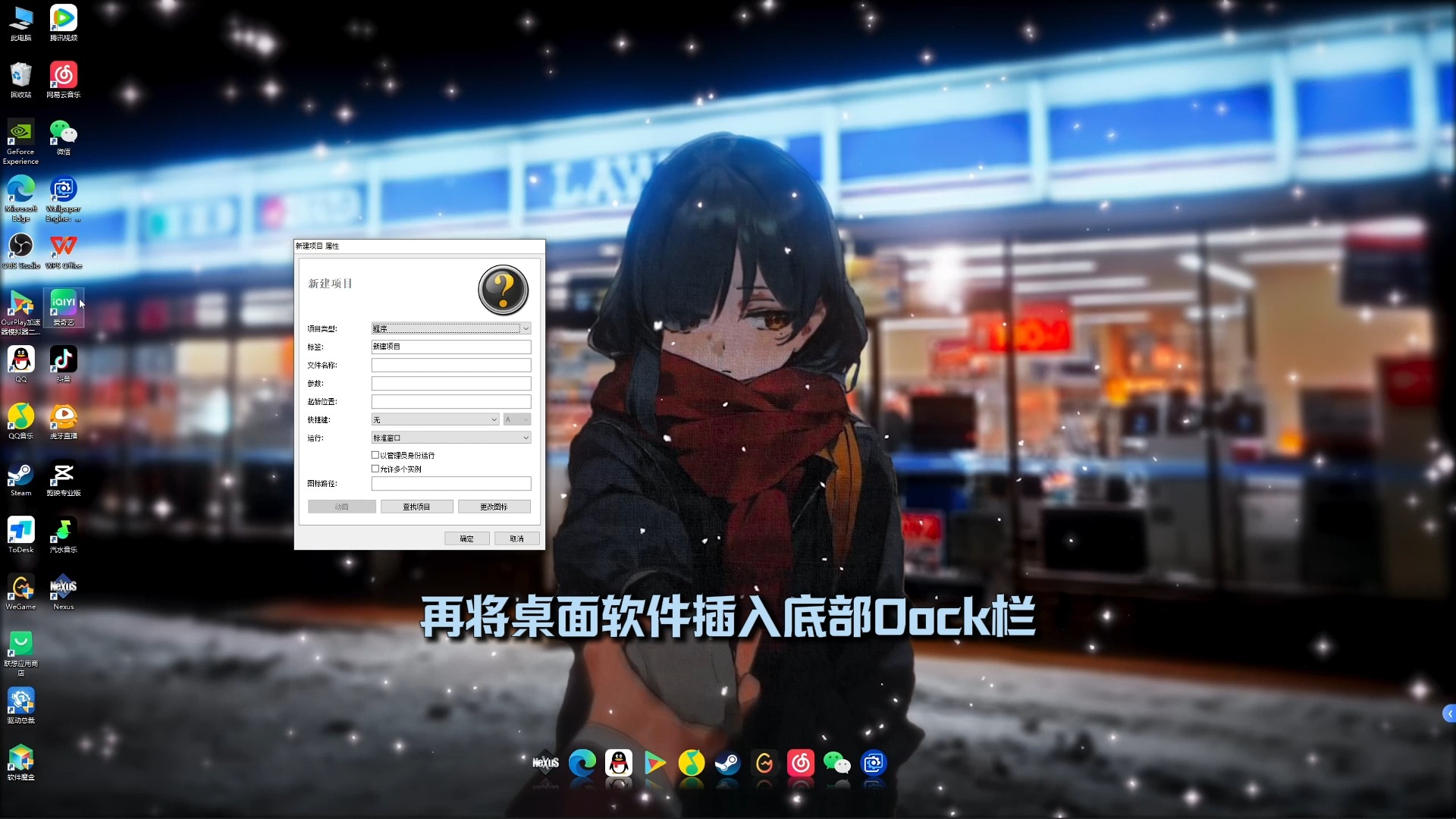This screenshot has height=819, width=1456.
Task: Launch Steam from the dock
Action: [x=728, y=763]
